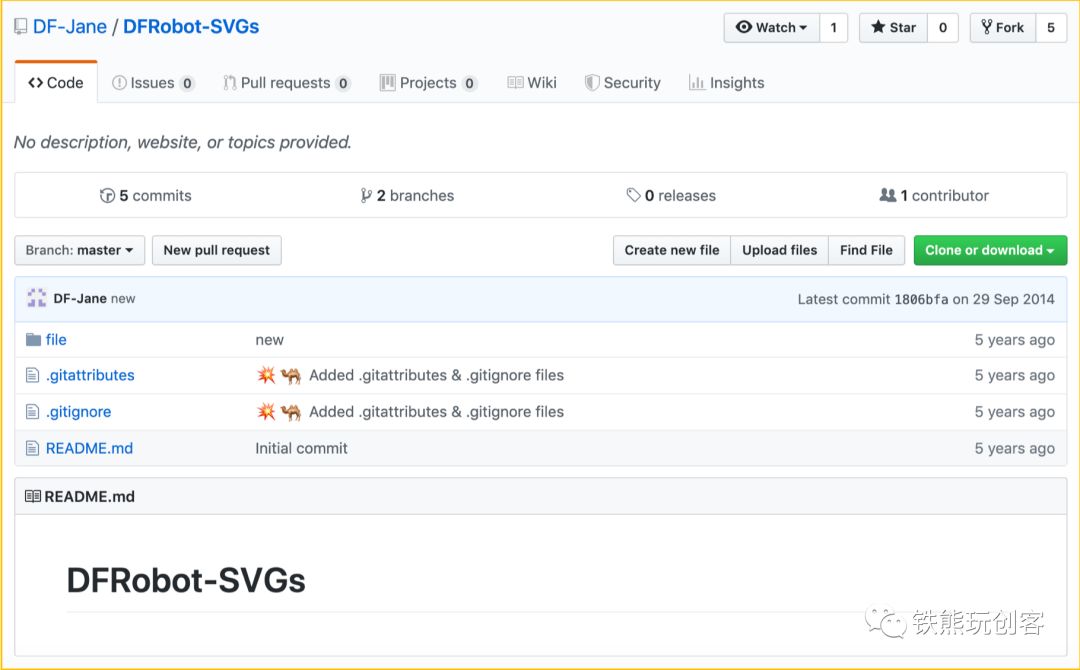
Task: Select the Code tab
Action: (x=56, y=83)
